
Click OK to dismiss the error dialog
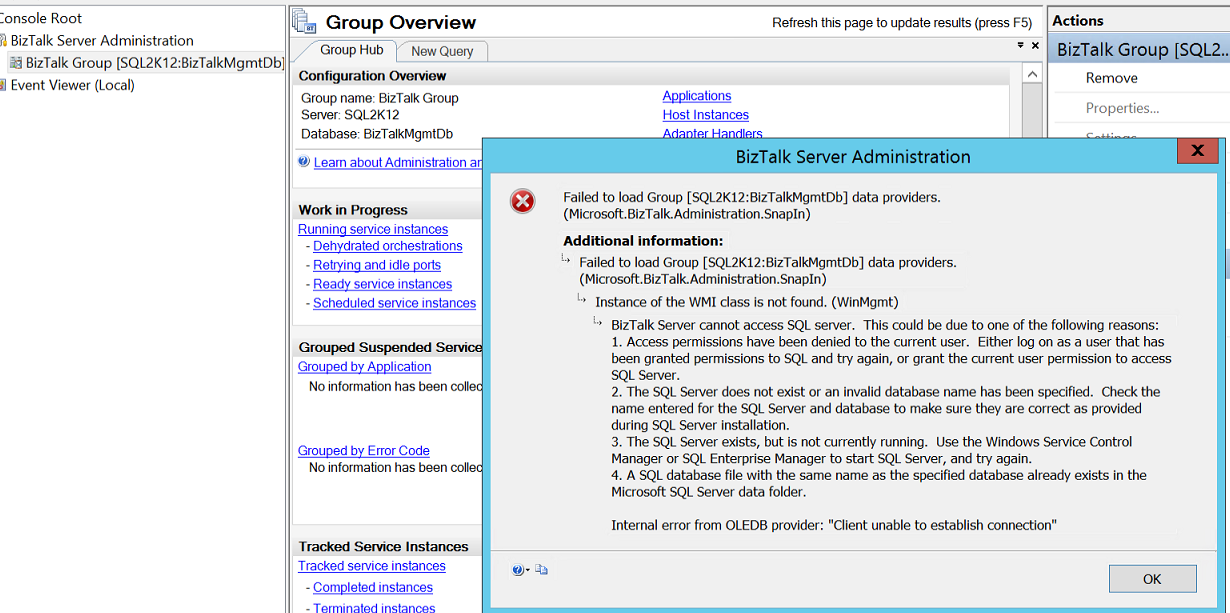pyautogui.click(x=1152, y=579)
